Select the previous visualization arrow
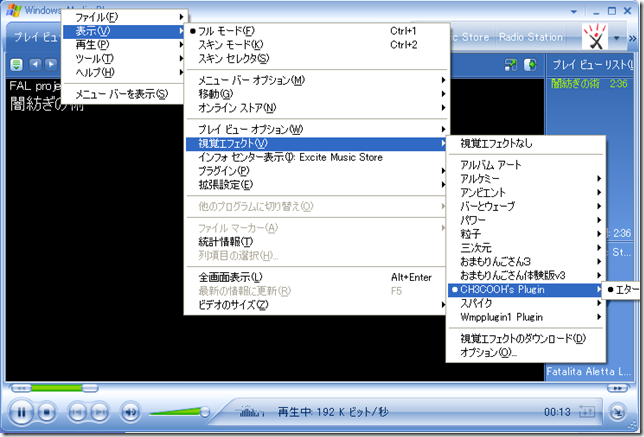The height and width of the screenshot is (437, 644). click(36, 64)
